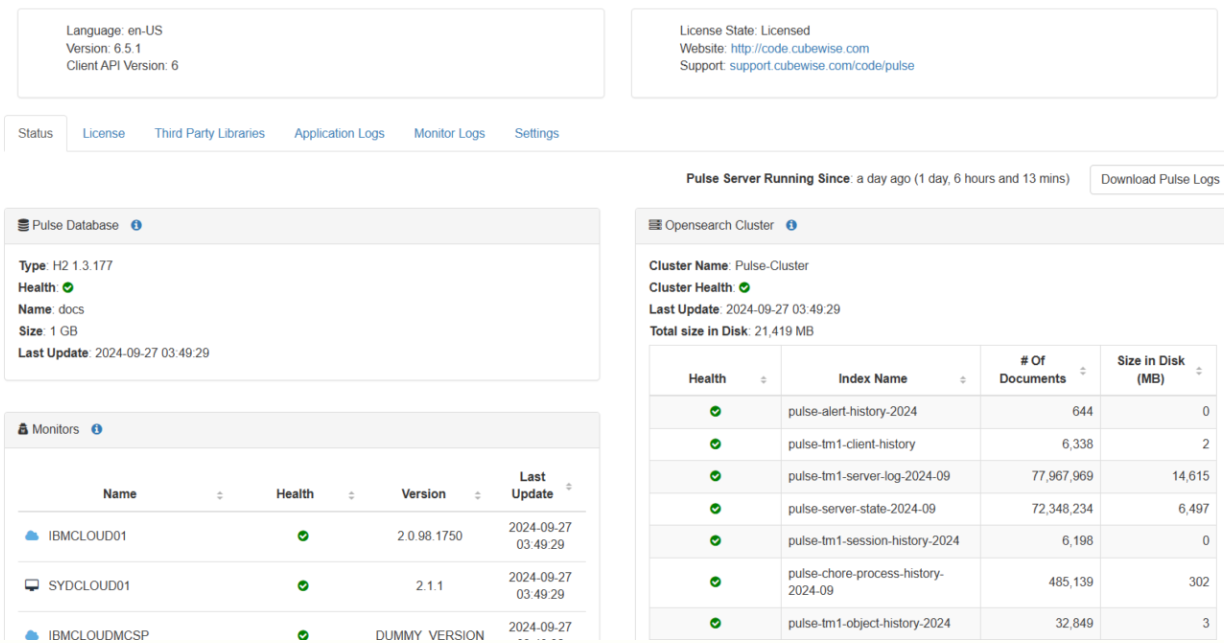
Task: Click the desktop icon beside SYDCLOUD01
Action: [32, 586]
